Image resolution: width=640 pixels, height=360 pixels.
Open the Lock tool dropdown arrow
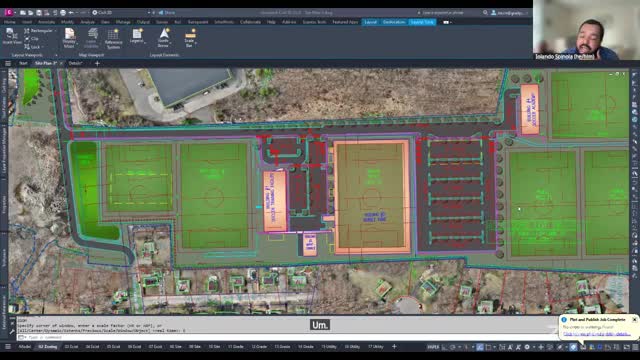[44, 47]
